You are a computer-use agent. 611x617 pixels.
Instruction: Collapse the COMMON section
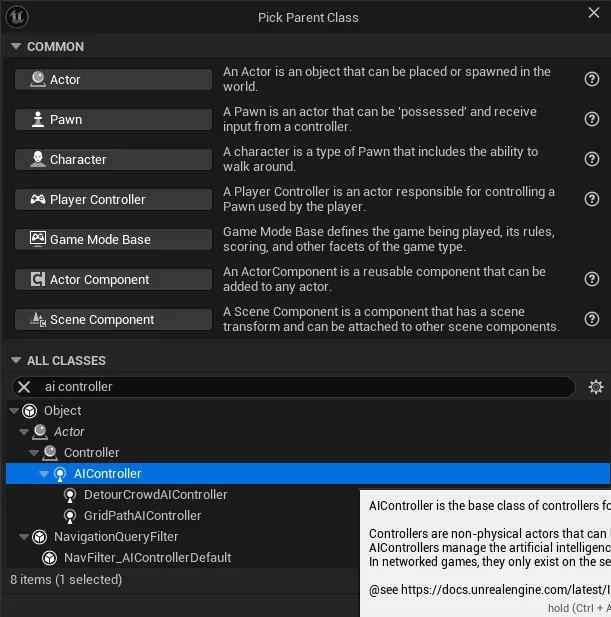click(x=16, y=46)
